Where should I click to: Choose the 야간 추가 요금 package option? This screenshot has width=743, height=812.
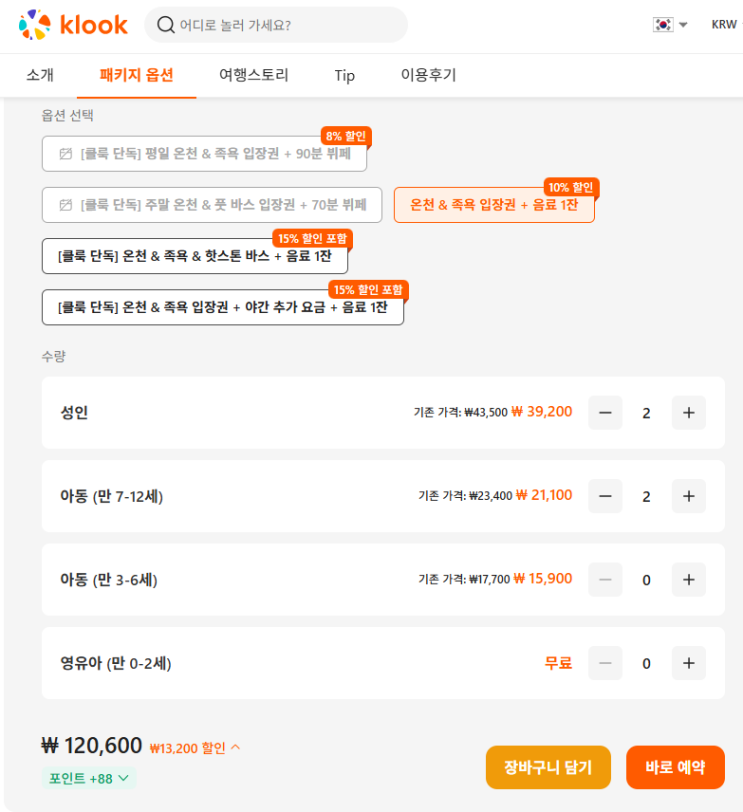222,307
